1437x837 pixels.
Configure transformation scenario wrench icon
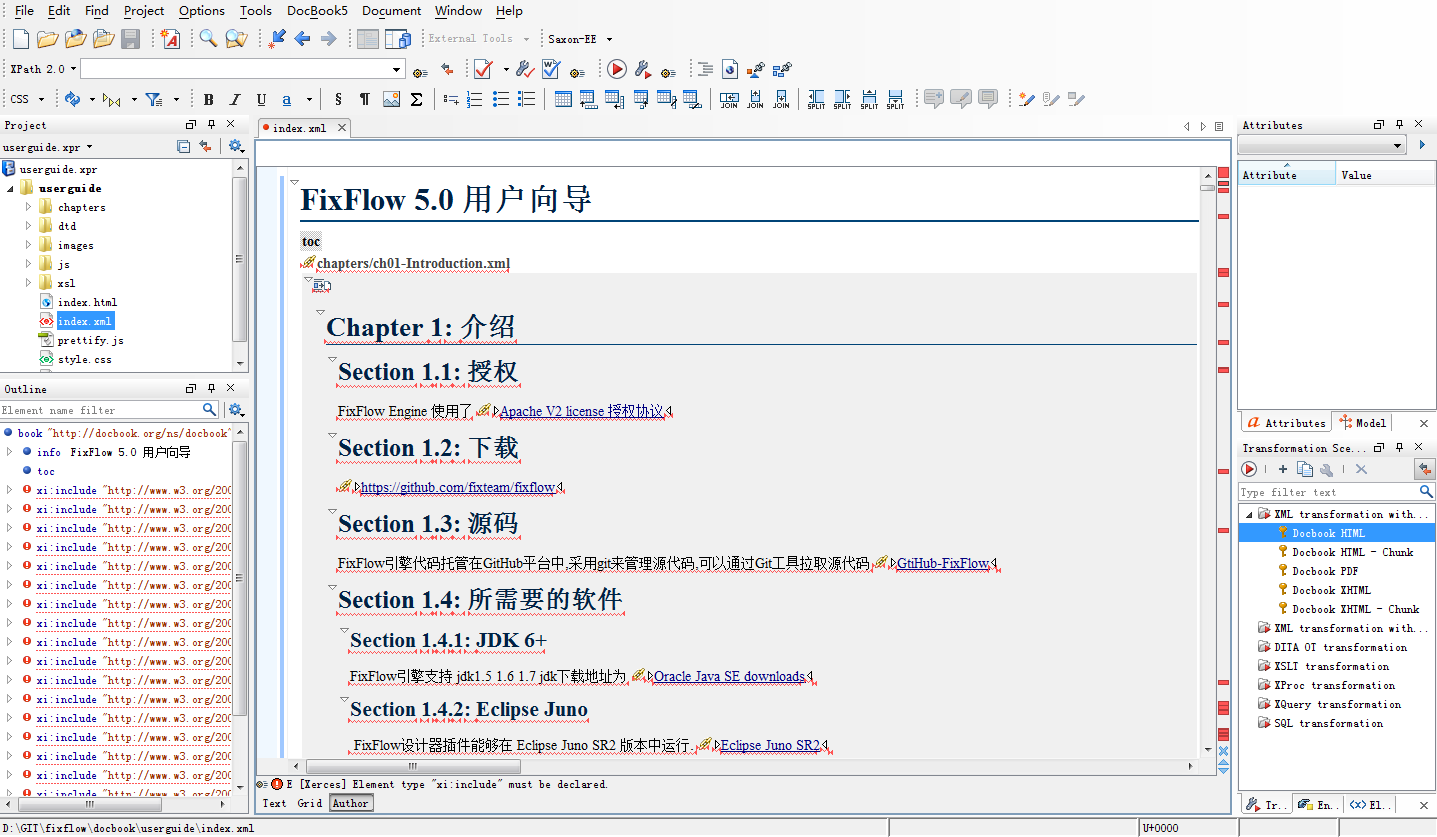(x=643, y=69)
